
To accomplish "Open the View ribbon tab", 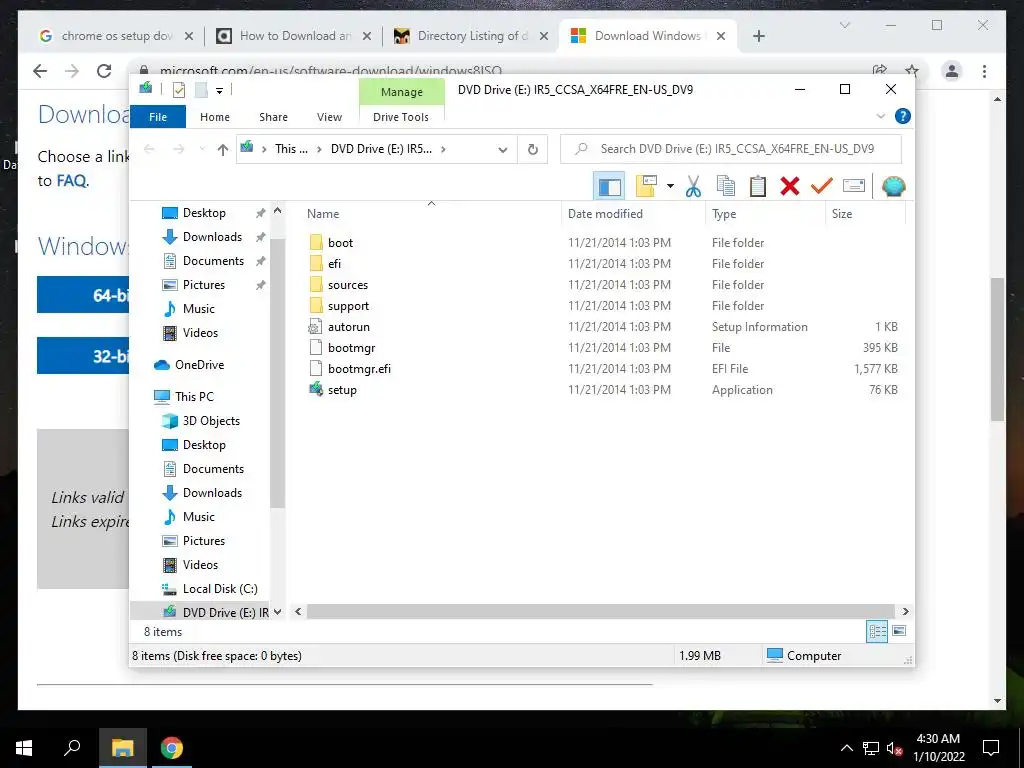I will tap(329, 117).
